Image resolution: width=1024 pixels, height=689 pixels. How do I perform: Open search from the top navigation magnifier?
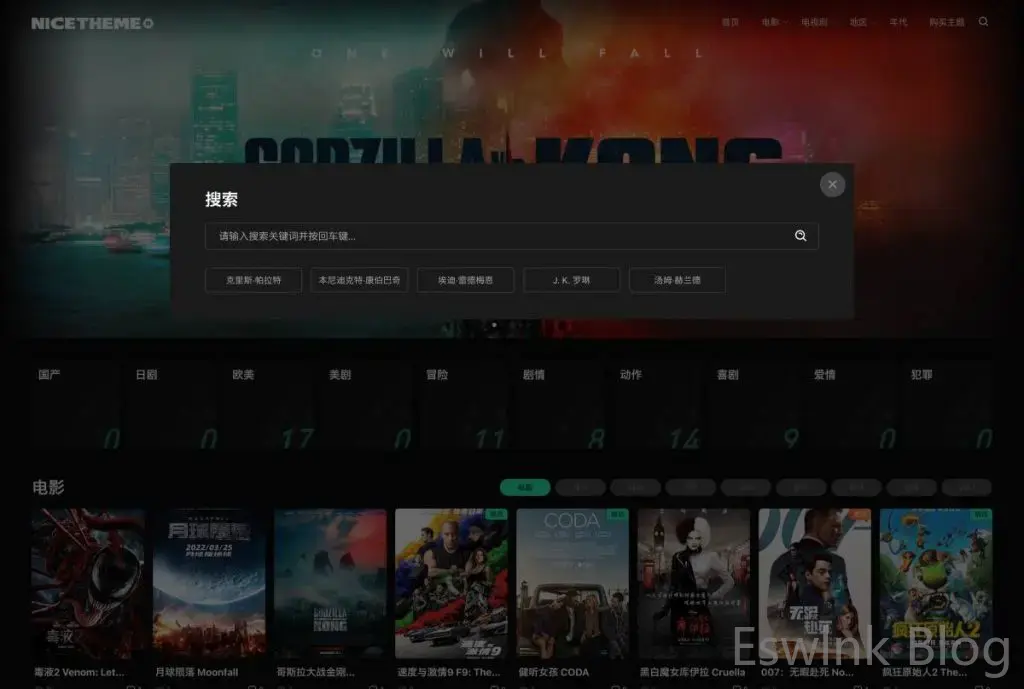(x=983, y=22)
